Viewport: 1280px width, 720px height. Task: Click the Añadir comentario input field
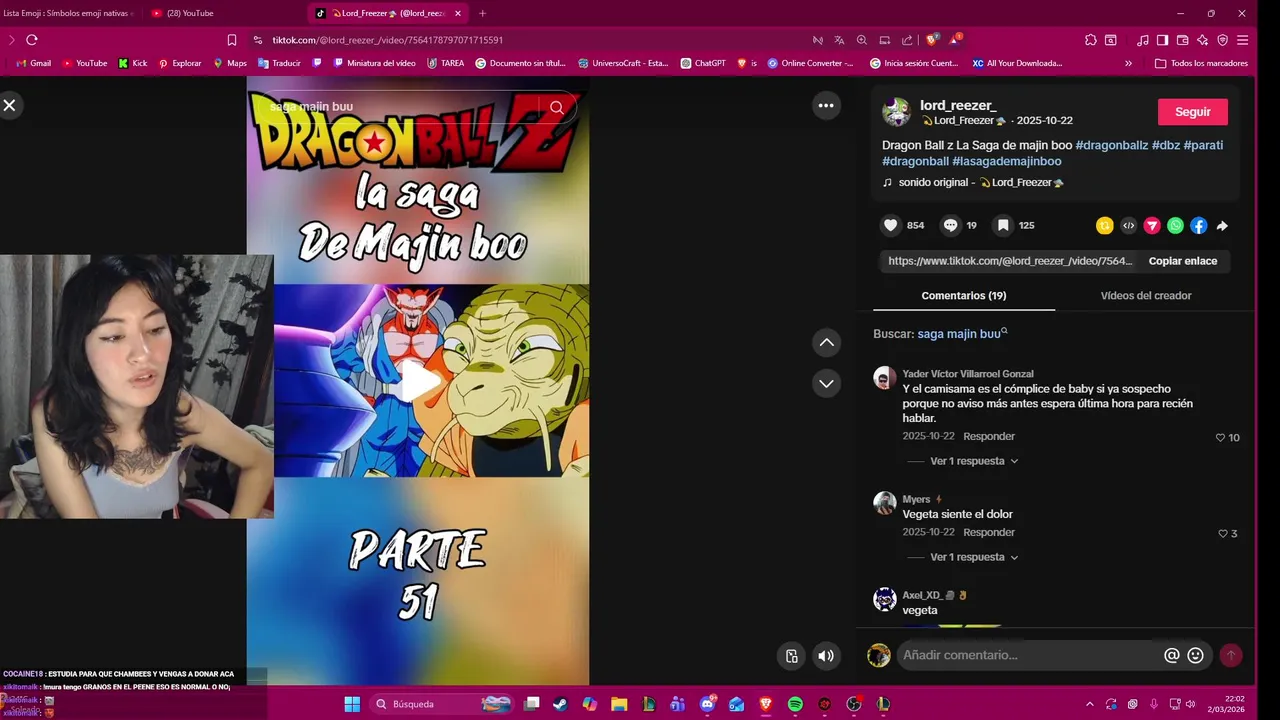[1028, 656]
